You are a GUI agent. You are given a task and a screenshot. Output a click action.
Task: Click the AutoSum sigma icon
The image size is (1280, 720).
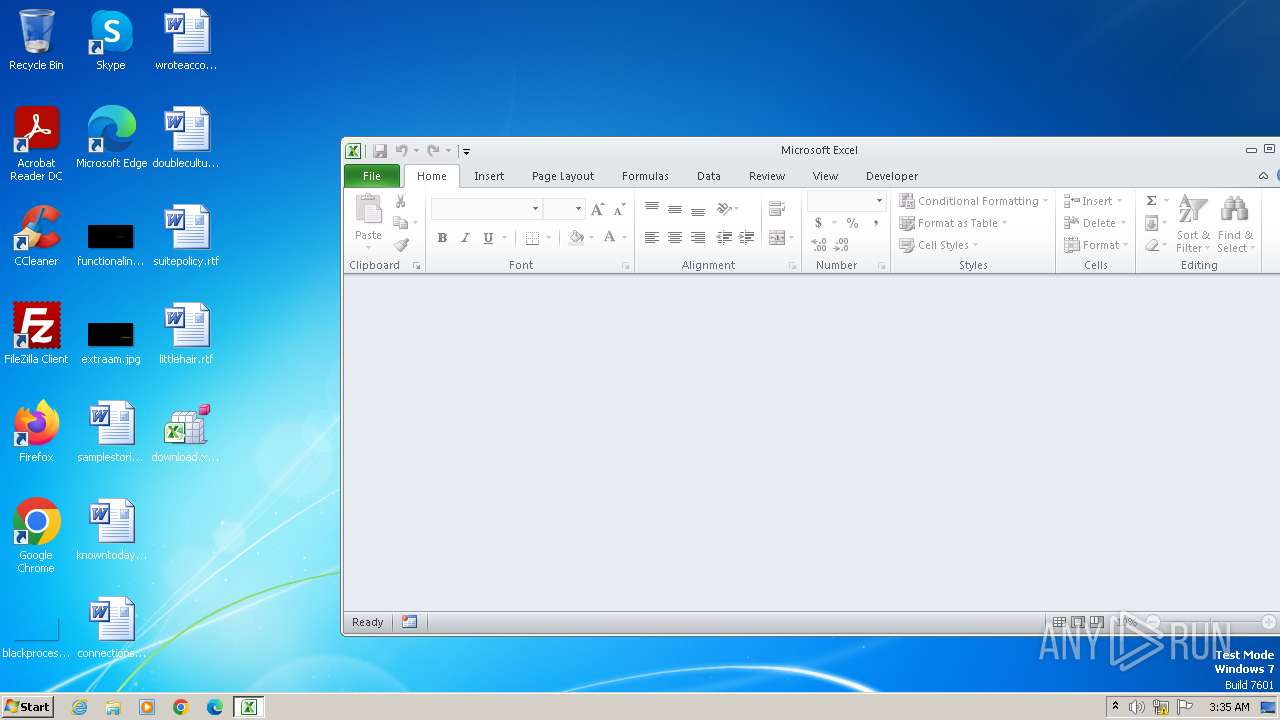(1151, 201)
